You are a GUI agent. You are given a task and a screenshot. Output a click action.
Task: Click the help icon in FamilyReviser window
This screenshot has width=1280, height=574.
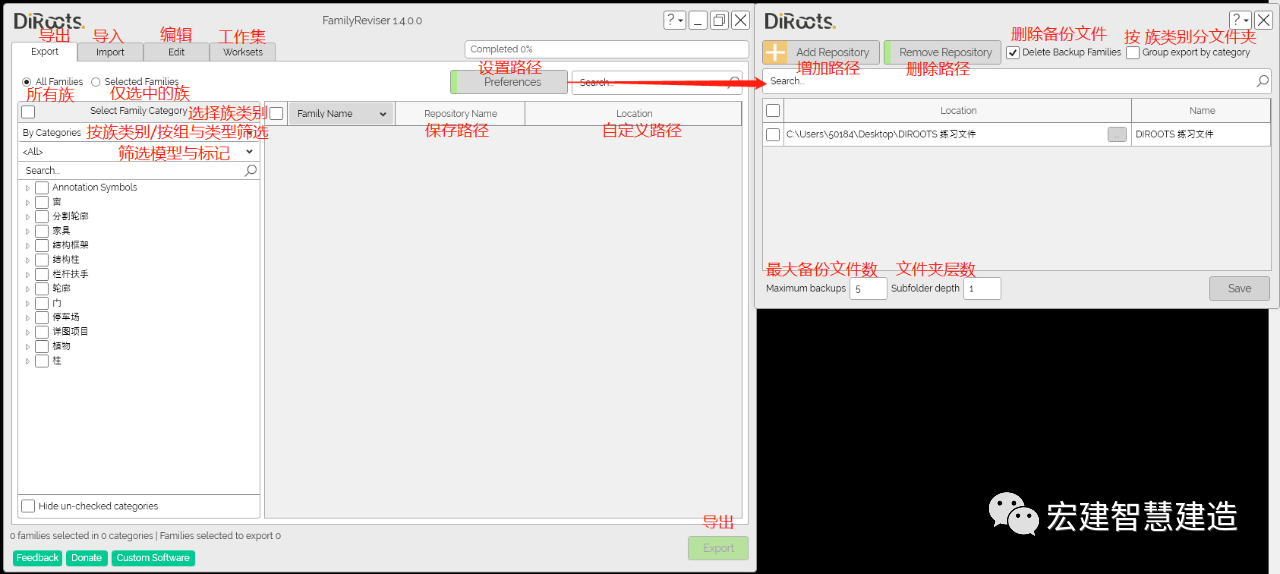[x=673, y=20]
